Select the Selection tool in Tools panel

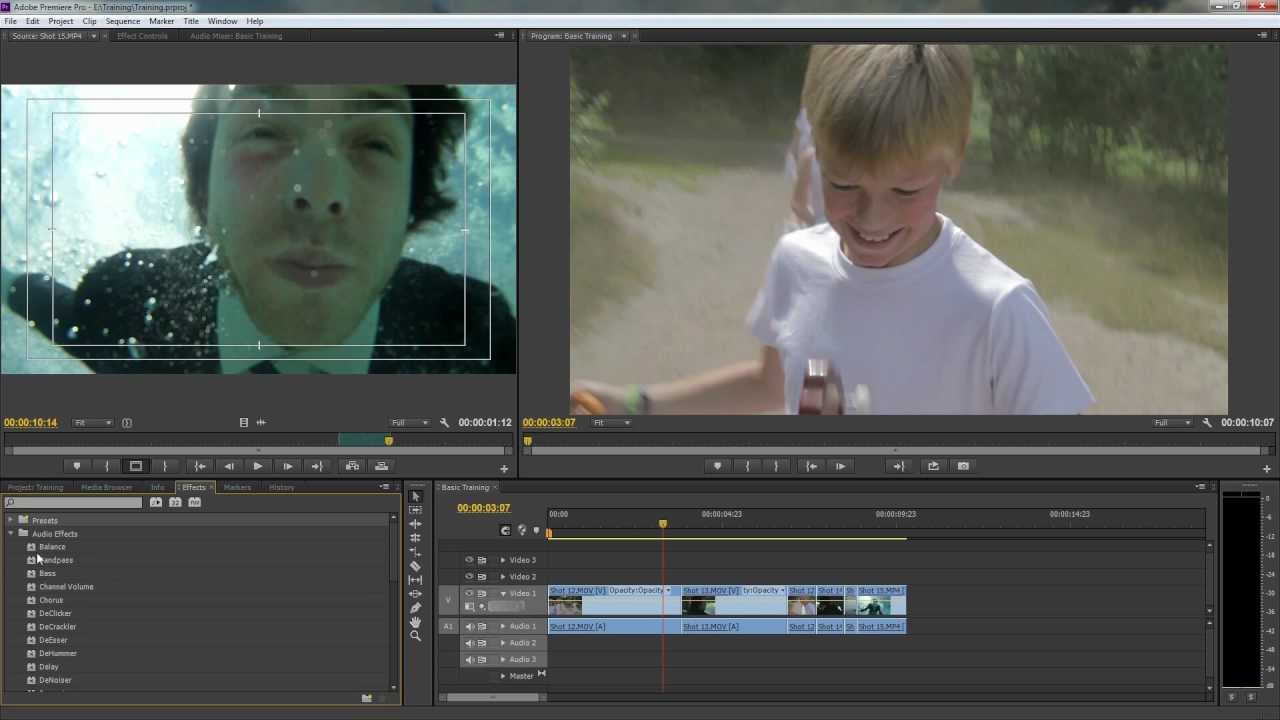point(416,496)
